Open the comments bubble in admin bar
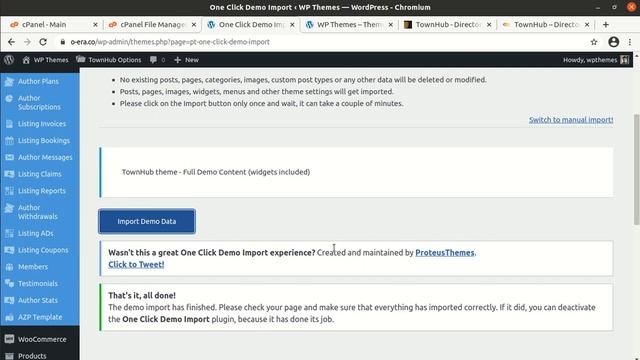The image size is (640, 360). pyautogui.click(x=158, y=60)
